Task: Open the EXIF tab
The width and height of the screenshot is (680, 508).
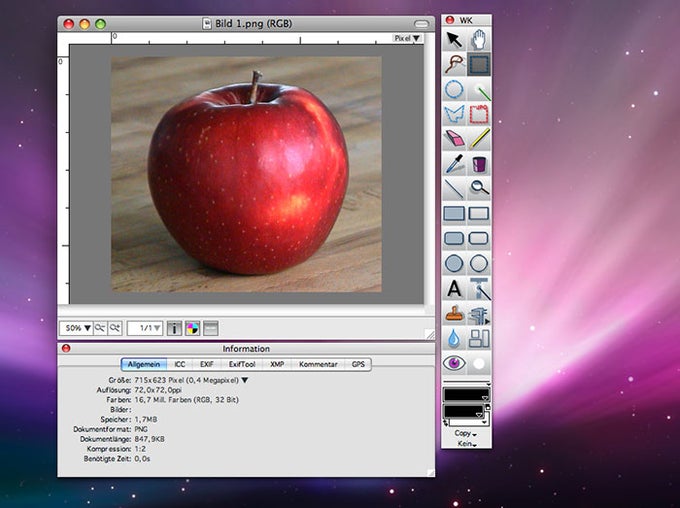Action: [x=206, y=364]
